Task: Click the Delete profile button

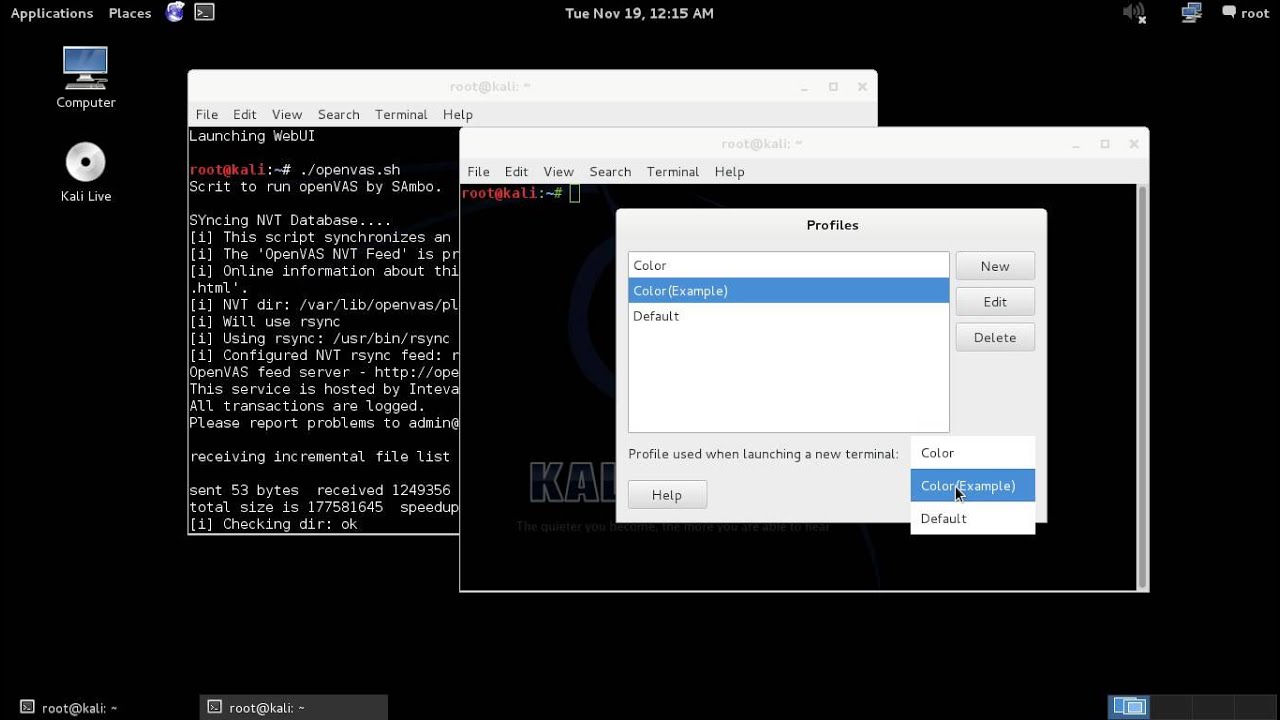Action: 995,337
